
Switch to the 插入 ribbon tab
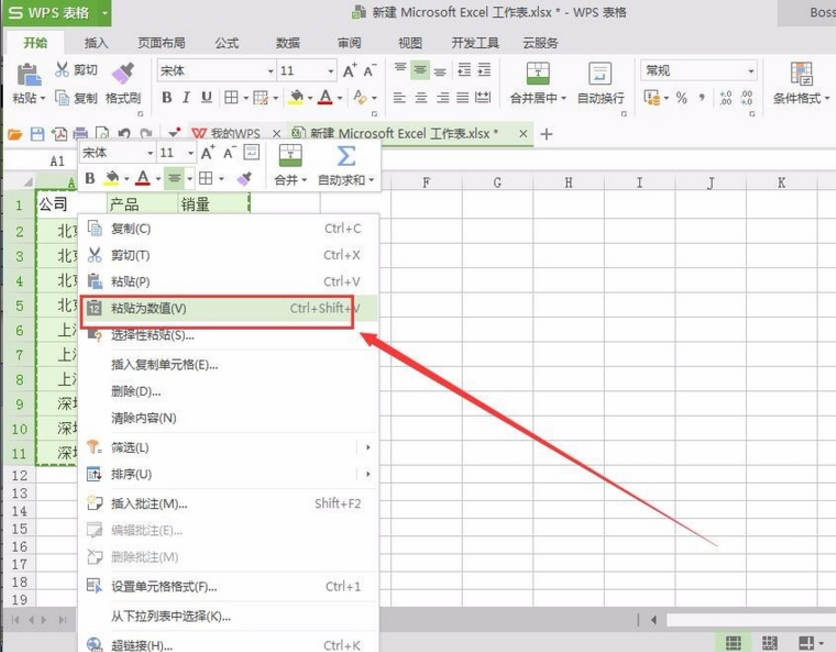(x=96, y=43)
